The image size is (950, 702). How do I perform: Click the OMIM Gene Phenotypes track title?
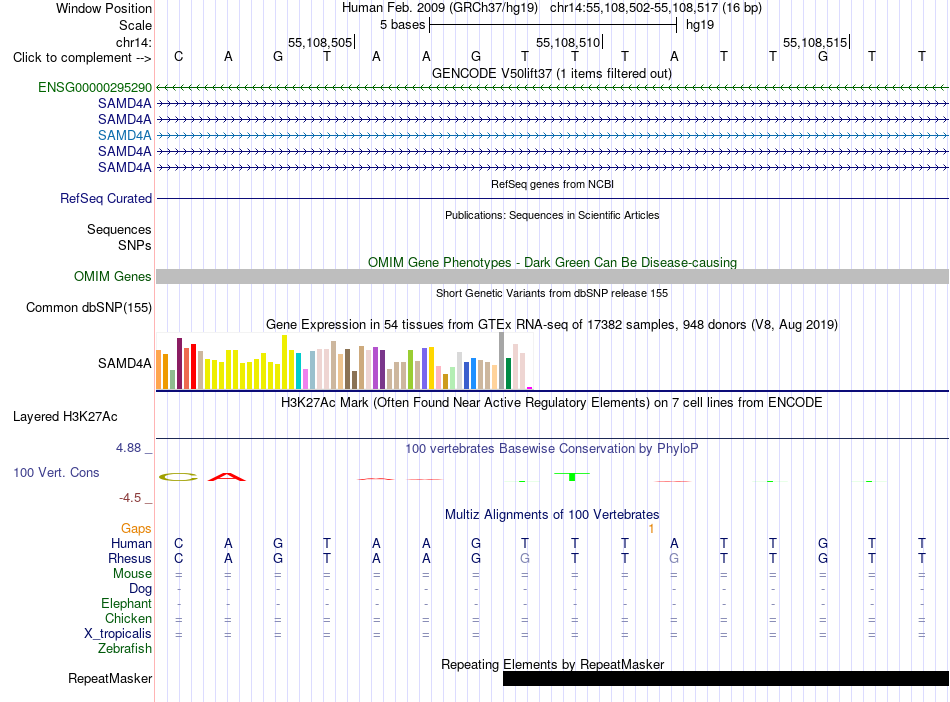pyautogui.click(x=552, y=262)
